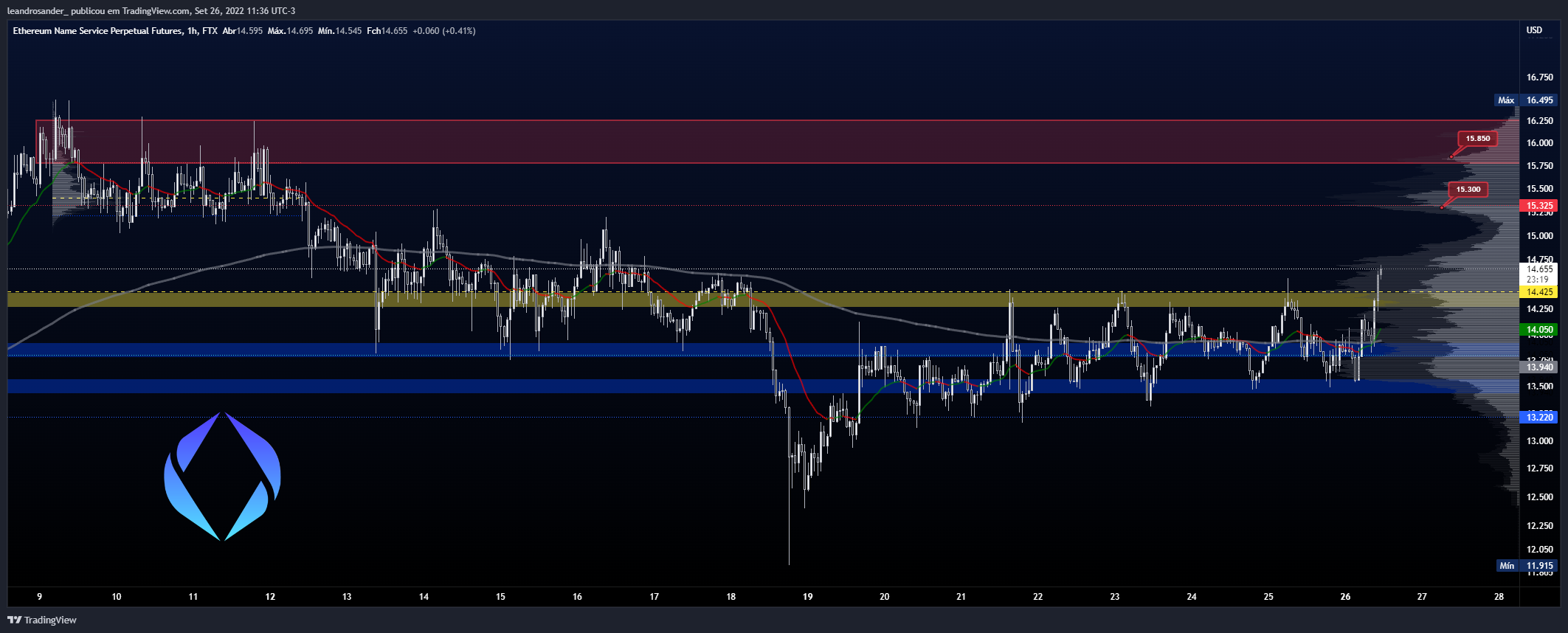Click the olive yellow support band
Viewport: 1568px width, 633px height.
760,300
